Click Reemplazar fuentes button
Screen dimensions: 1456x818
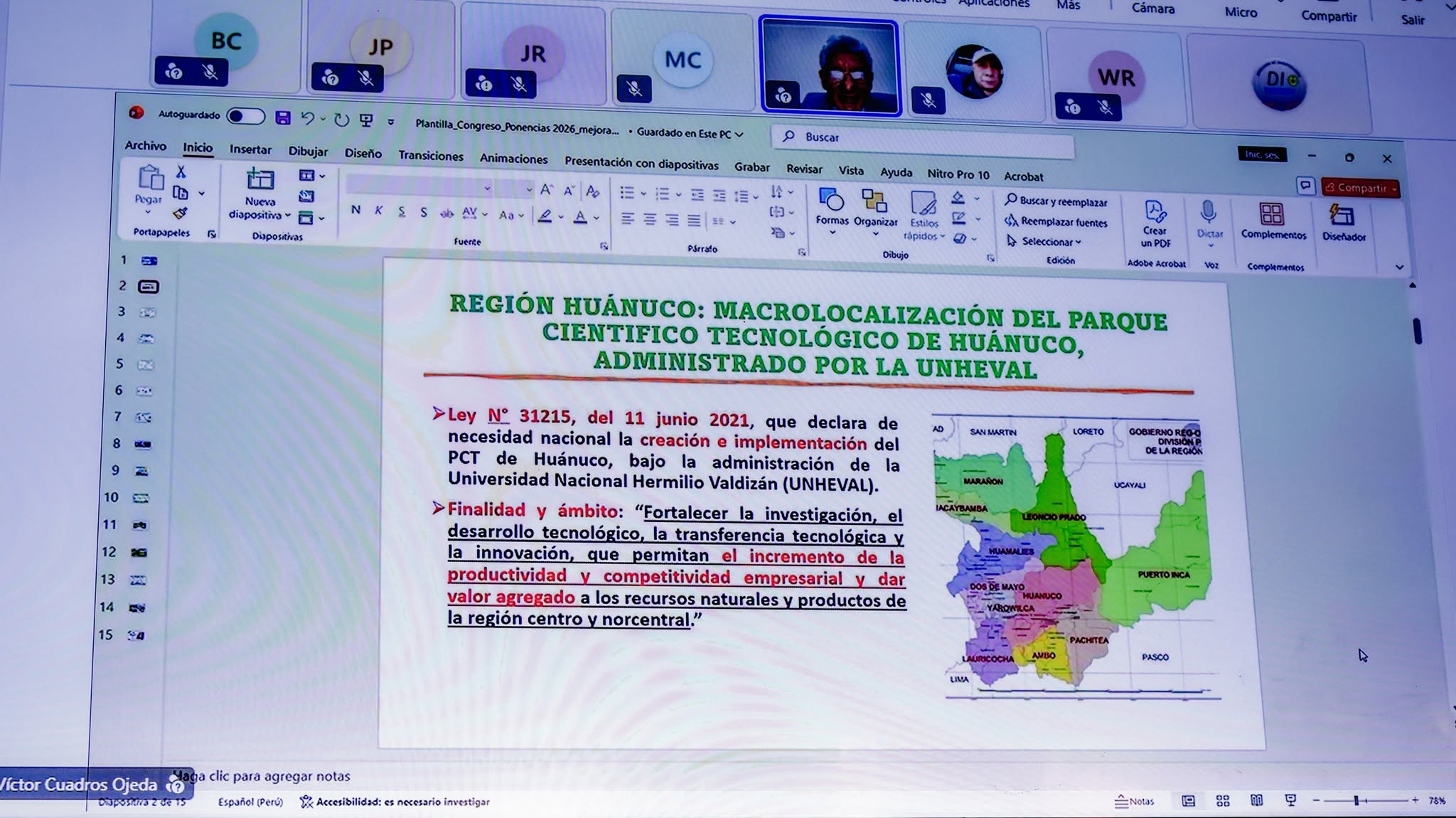1056,222
